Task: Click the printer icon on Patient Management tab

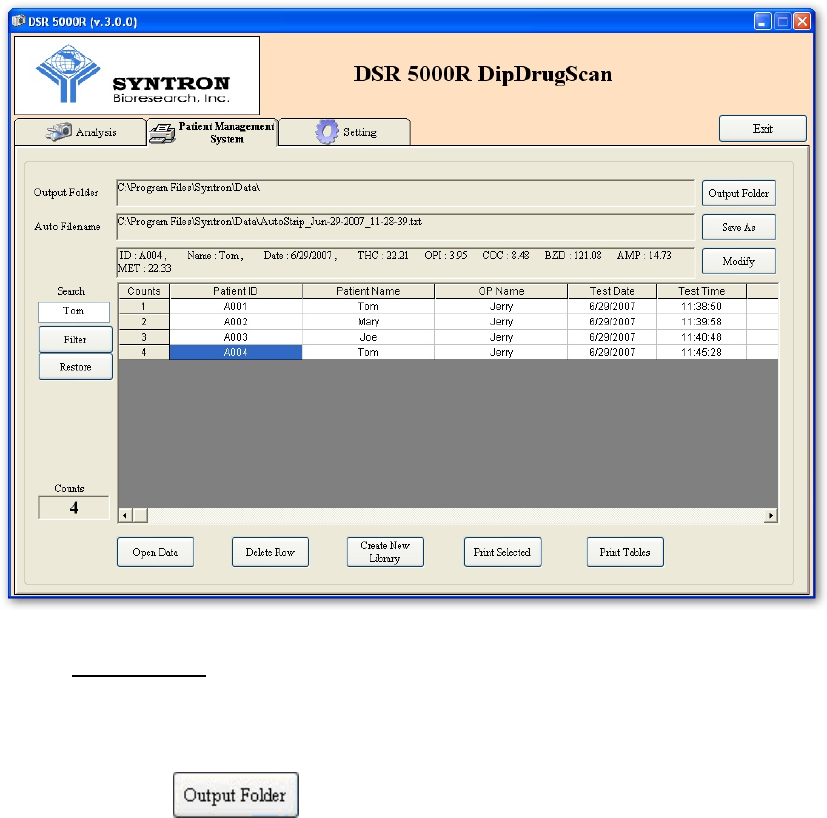Action: click(162, 133)
